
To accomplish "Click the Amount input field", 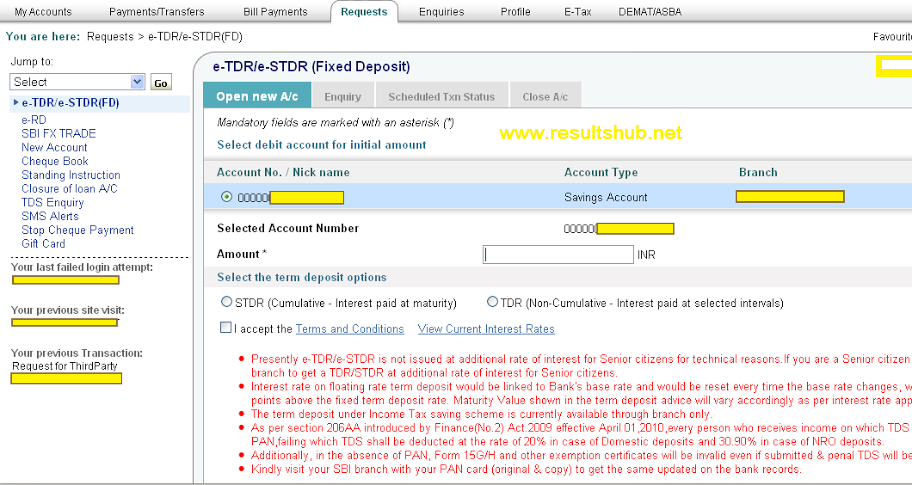I will tap(558, 255).
